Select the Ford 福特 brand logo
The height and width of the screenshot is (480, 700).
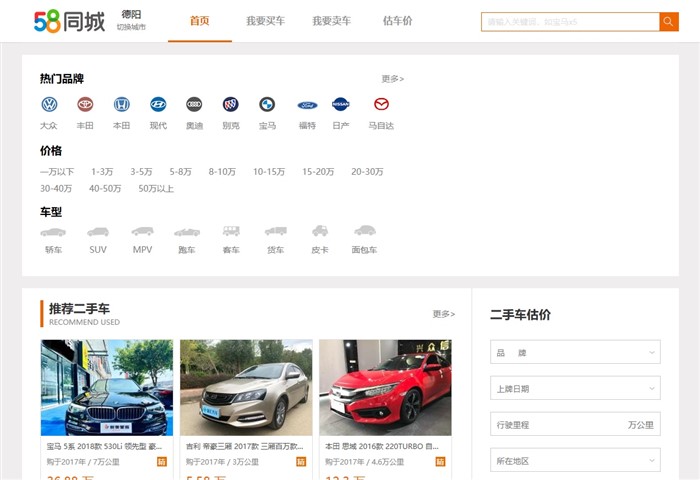[x=308, y=105]
